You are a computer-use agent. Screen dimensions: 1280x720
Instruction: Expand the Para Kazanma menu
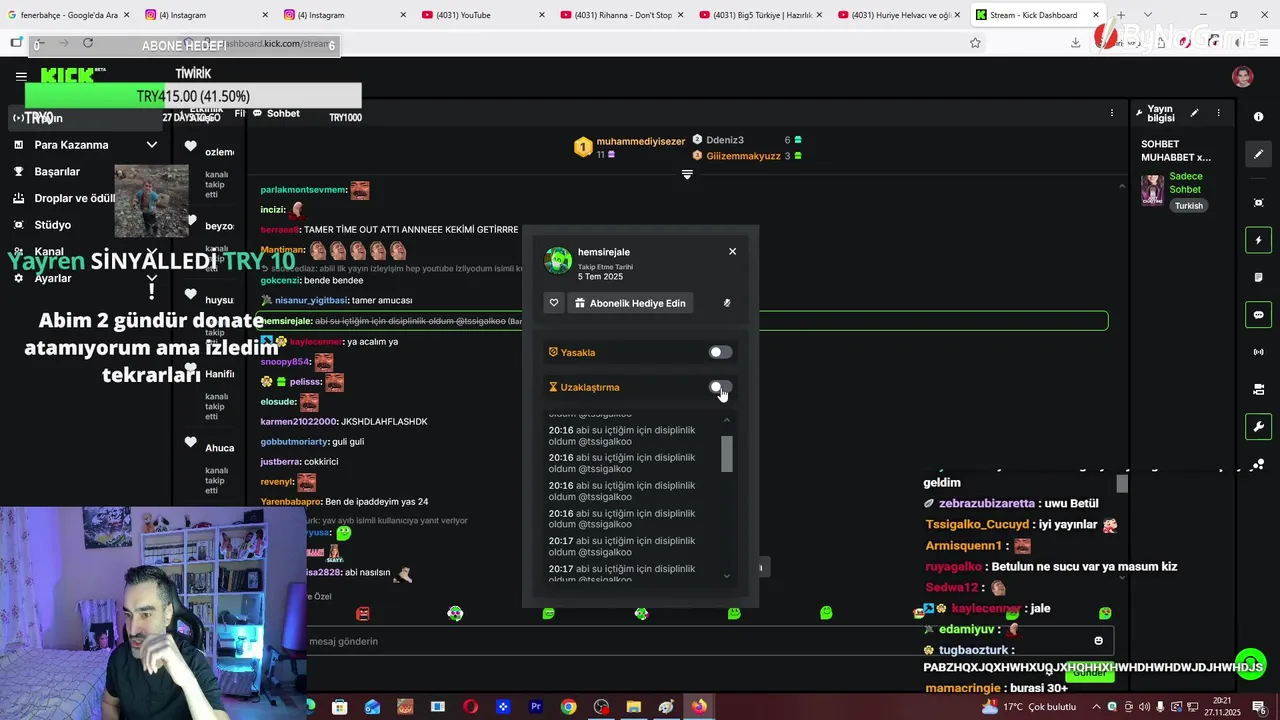(85, 145)
